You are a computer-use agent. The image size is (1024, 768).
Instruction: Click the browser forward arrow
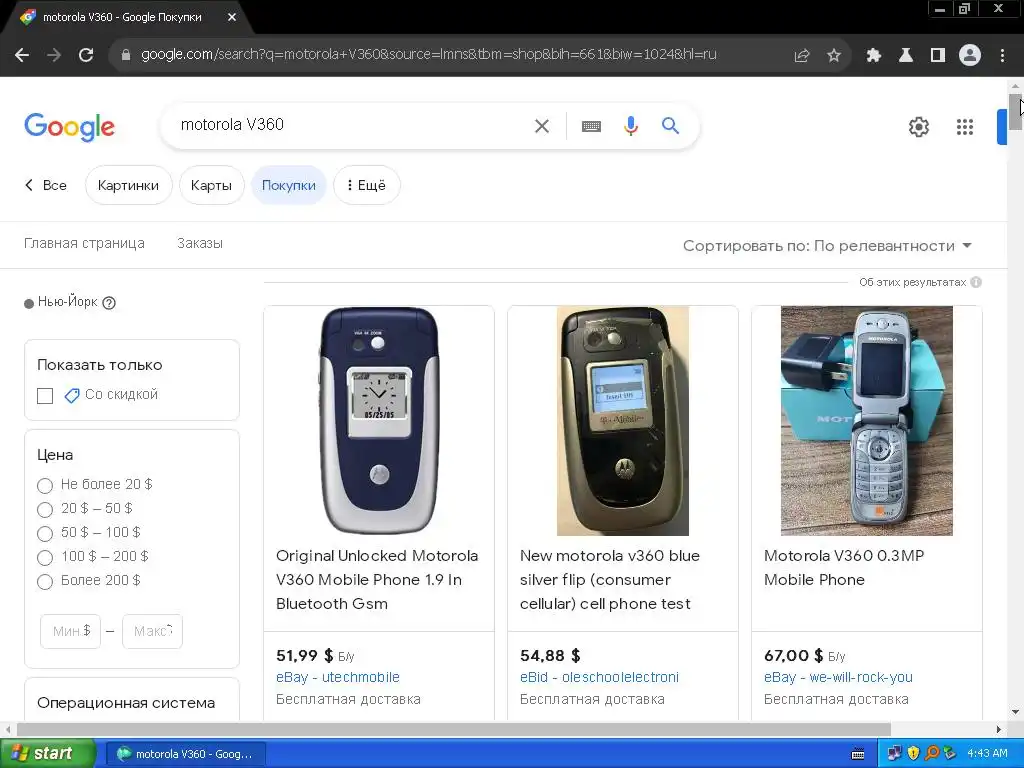tap(54, 55)
